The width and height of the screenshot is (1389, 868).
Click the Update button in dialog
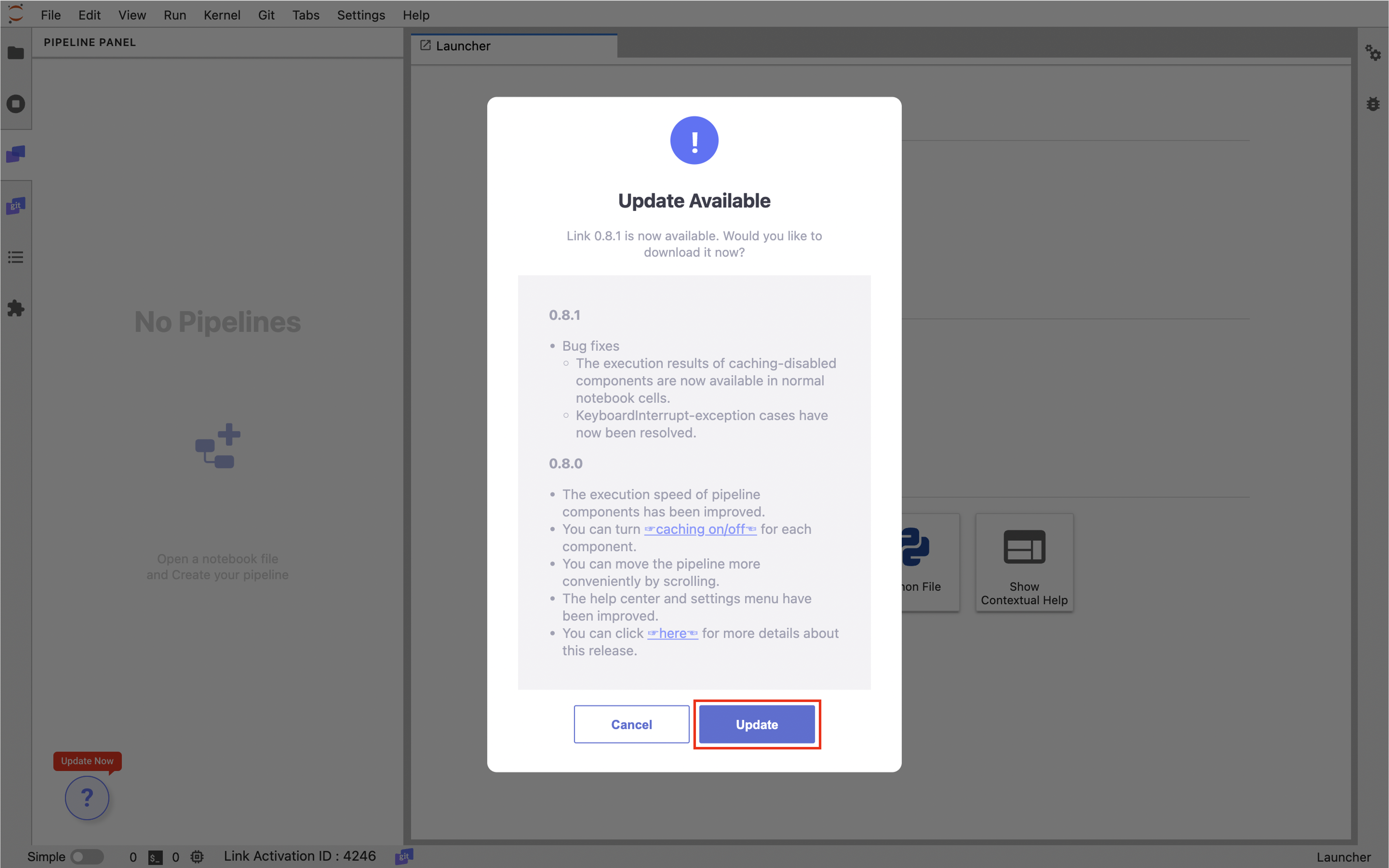click(x=757, y=725)
